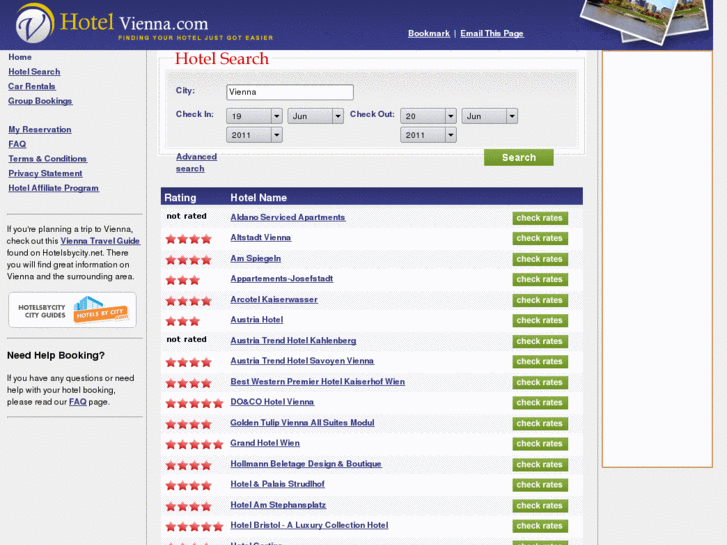Viewport: 727px width, 545px height.
Task: Open Privacy Statement link
Action: pyautogui.click(x=45, y=173)
